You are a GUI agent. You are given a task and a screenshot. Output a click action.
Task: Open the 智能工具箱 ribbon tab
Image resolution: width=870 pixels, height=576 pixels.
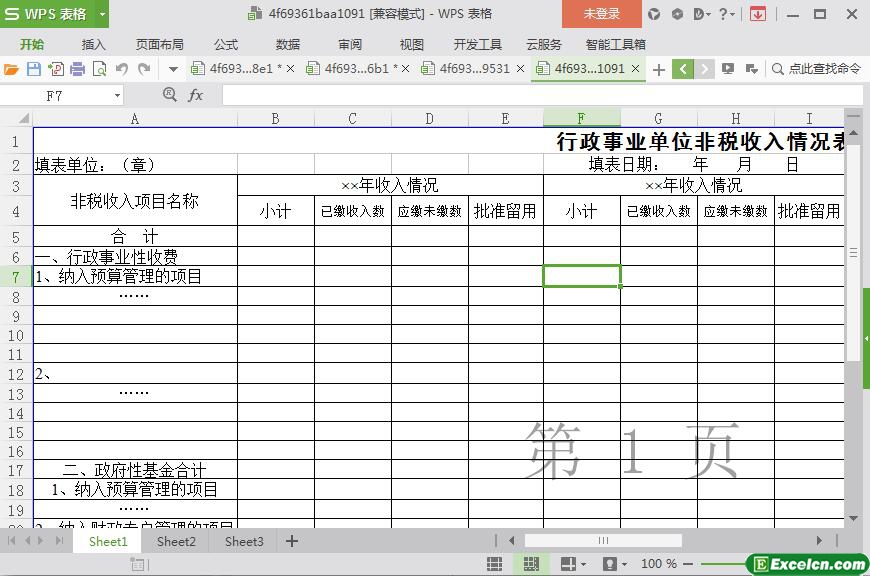615,44
